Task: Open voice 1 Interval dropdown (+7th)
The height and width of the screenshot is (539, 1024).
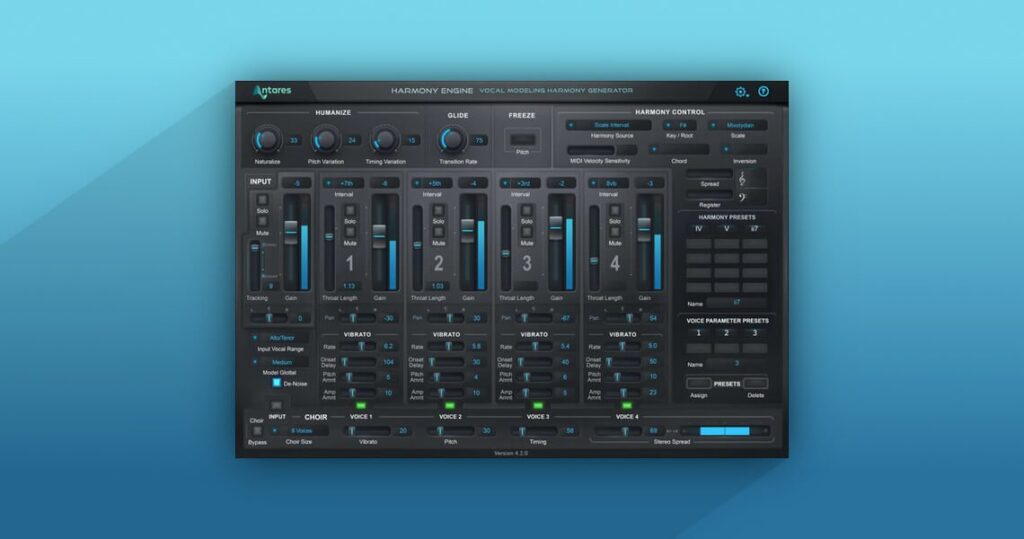Action: pos(344,184)
